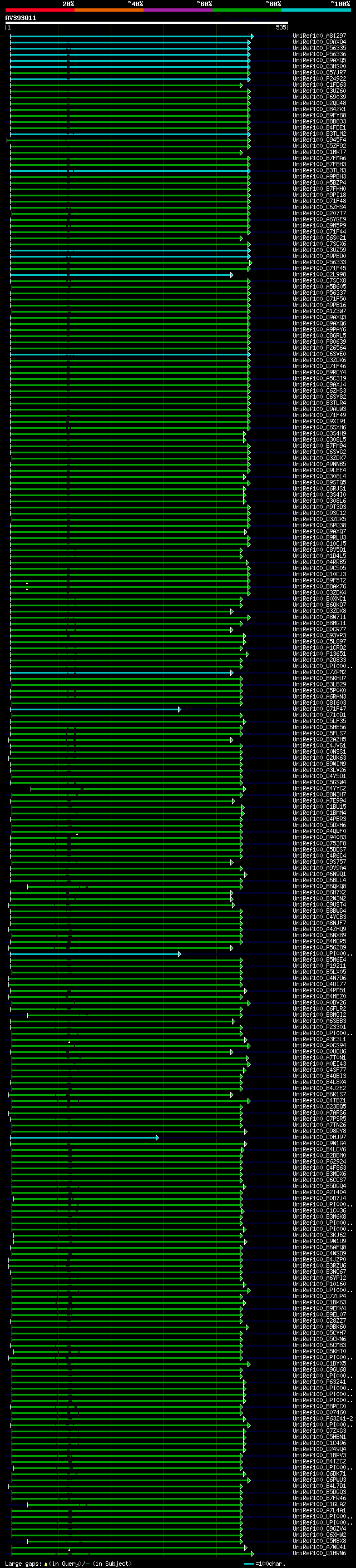Select the UniRef100_P56335 label
This screenshot has width=356, height=1568.
point(319,49)
